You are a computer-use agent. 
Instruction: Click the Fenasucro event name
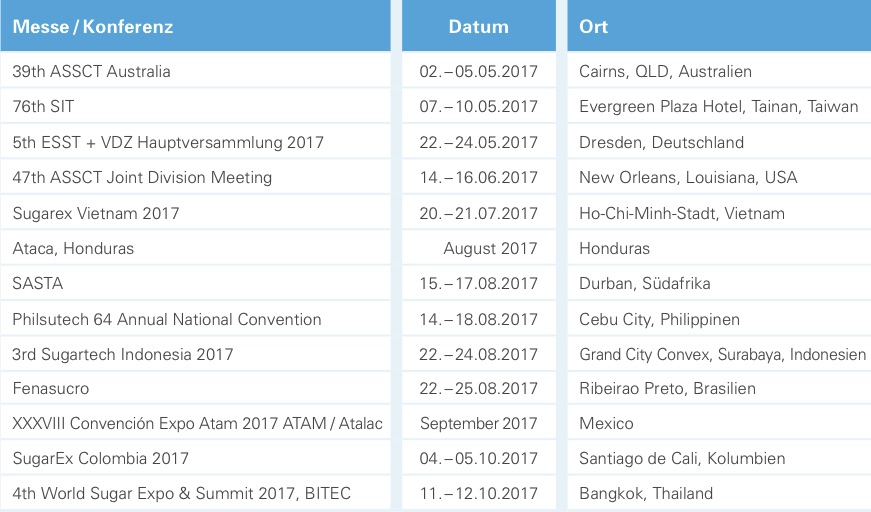coord(51,388)
